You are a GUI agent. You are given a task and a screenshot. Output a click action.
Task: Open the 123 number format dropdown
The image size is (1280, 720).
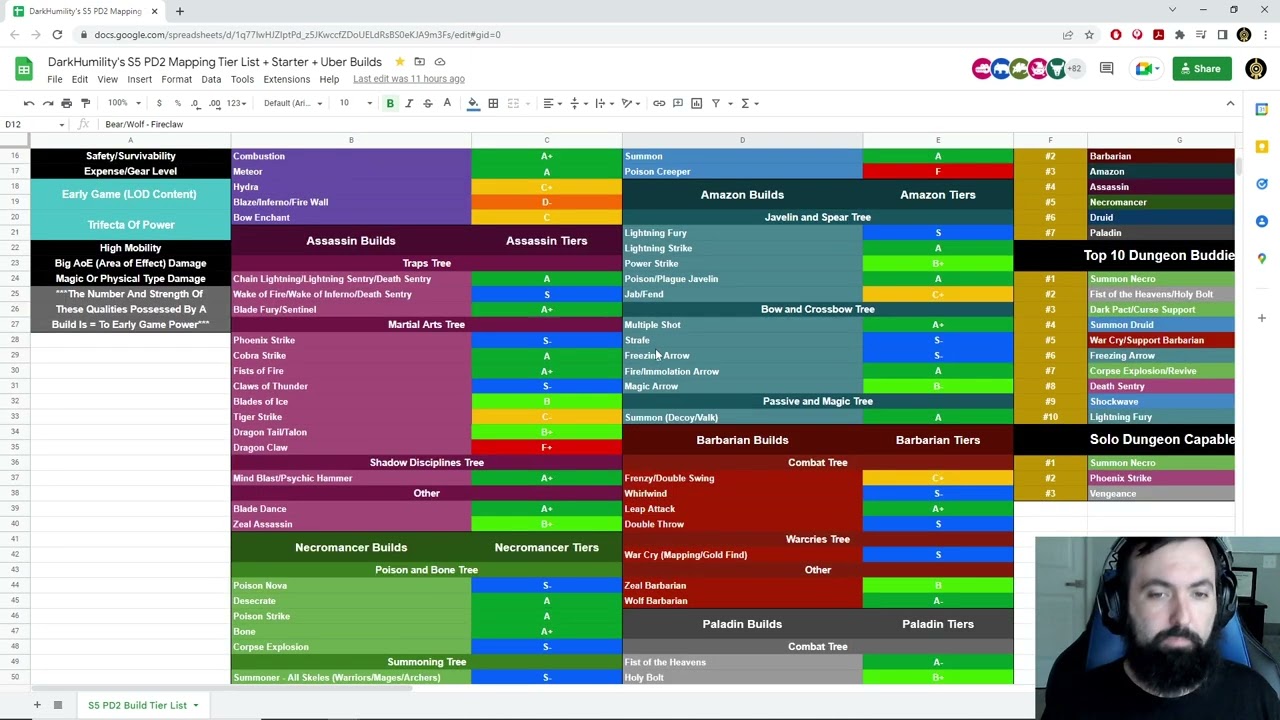(x=237, y=103)
